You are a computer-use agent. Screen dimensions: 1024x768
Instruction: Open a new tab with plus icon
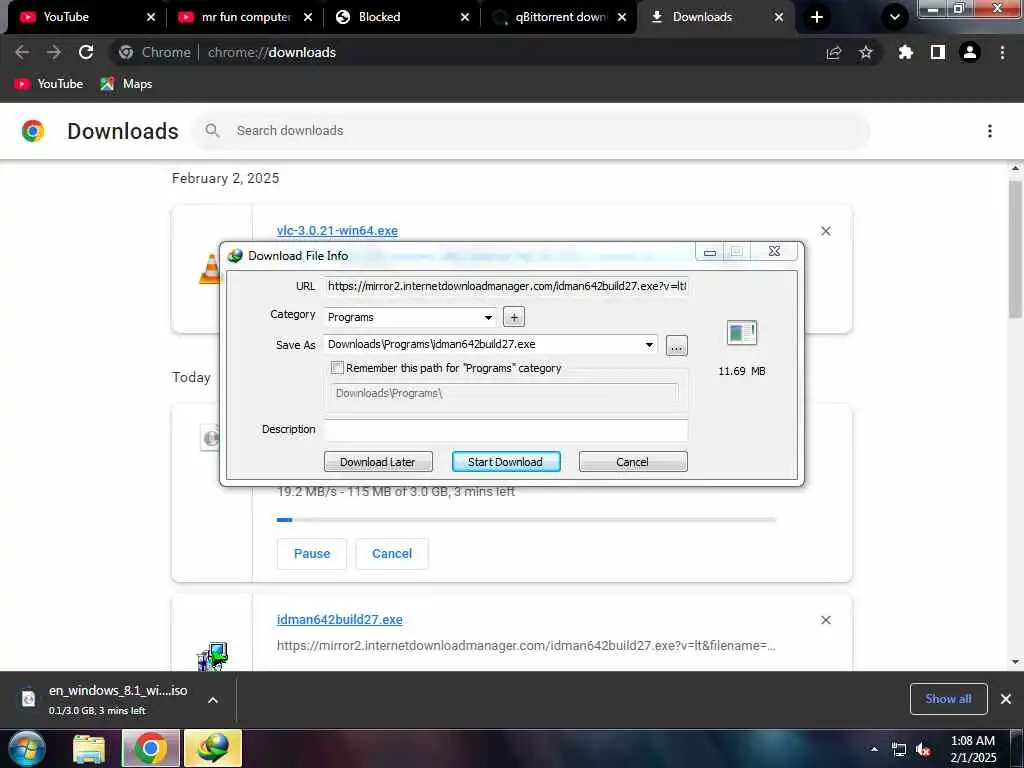816,17
